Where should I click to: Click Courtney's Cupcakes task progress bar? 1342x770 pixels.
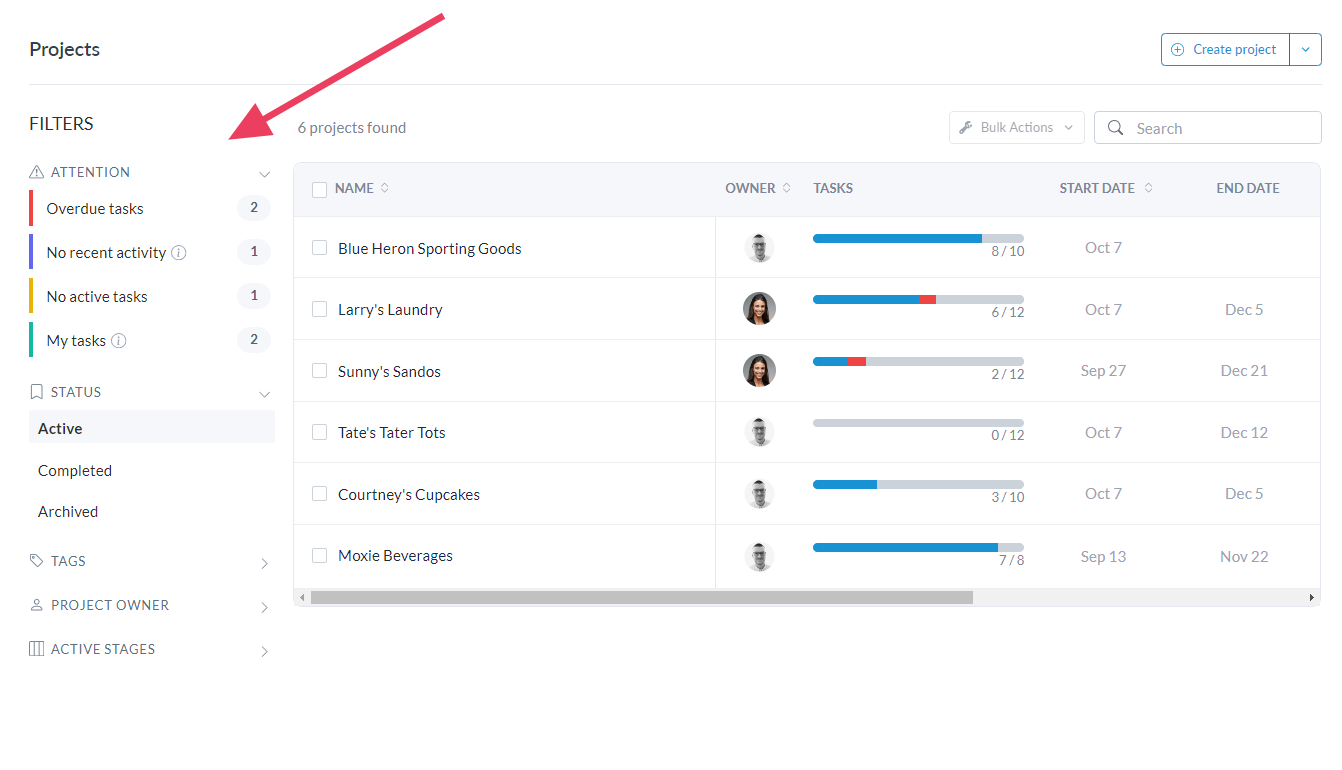coord(918,484)
